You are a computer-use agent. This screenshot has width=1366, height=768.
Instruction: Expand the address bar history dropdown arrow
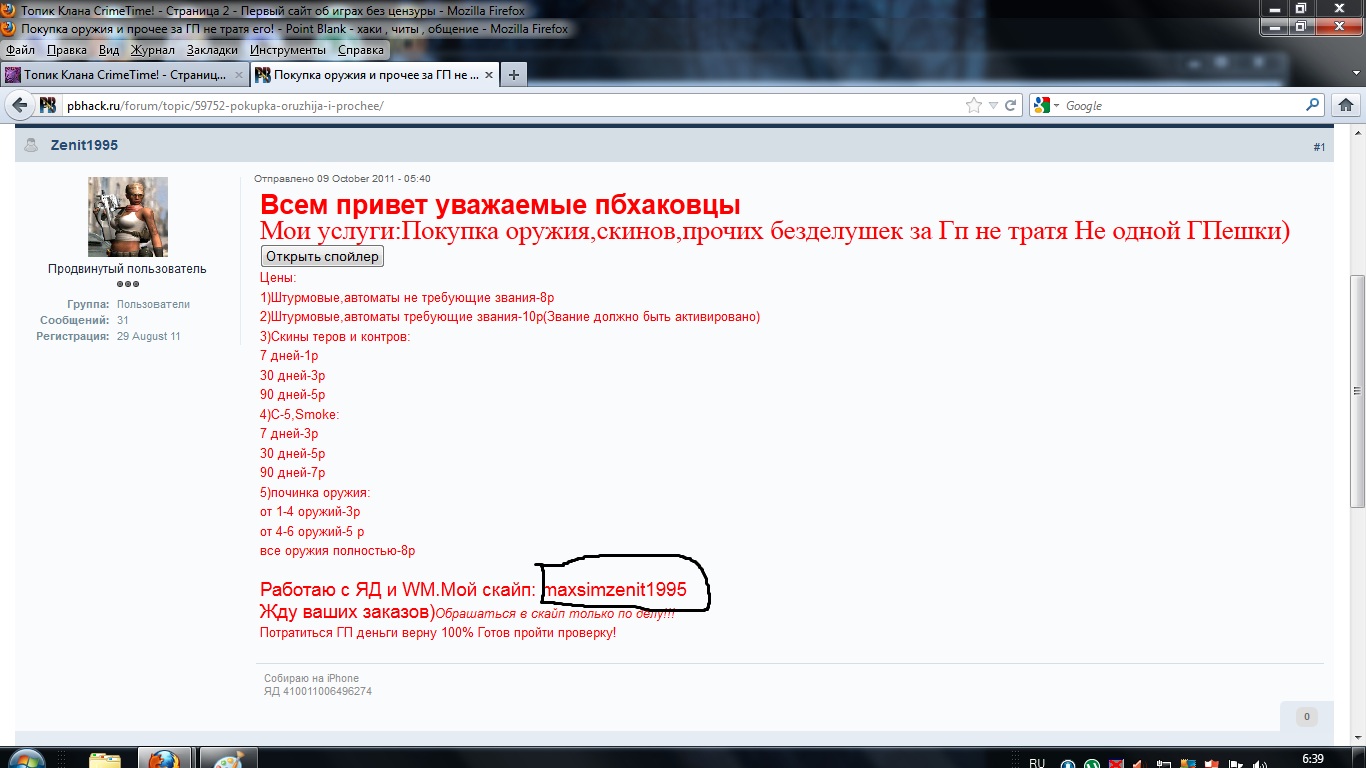coord(993,105)
